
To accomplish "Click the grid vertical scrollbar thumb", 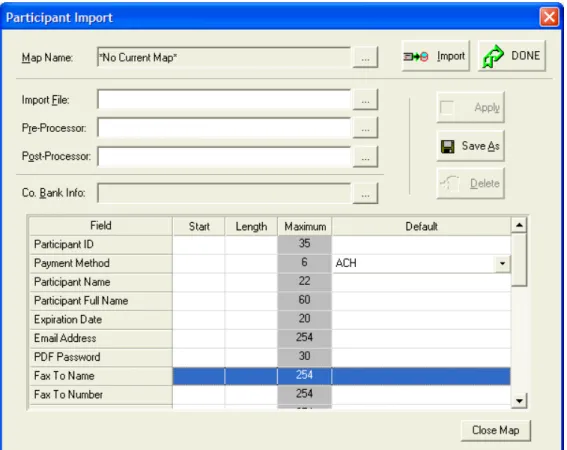I will (519, 260).
